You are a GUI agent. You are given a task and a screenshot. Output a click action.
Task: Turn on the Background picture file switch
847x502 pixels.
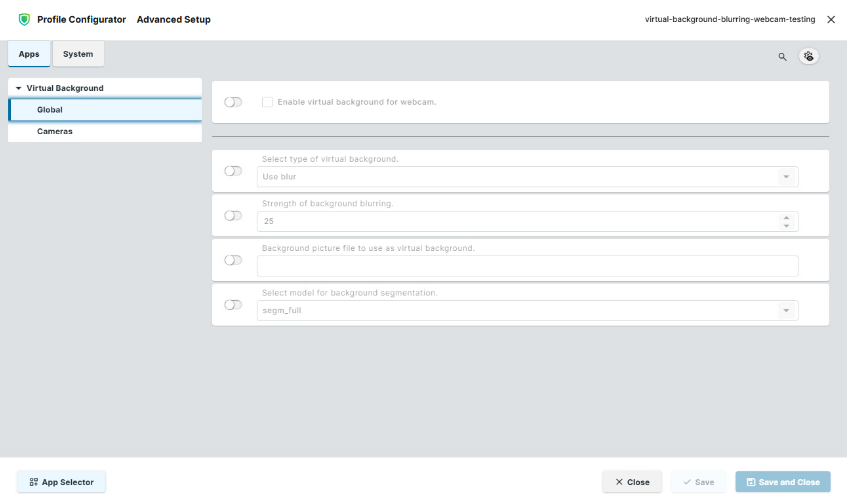point(234,260)
